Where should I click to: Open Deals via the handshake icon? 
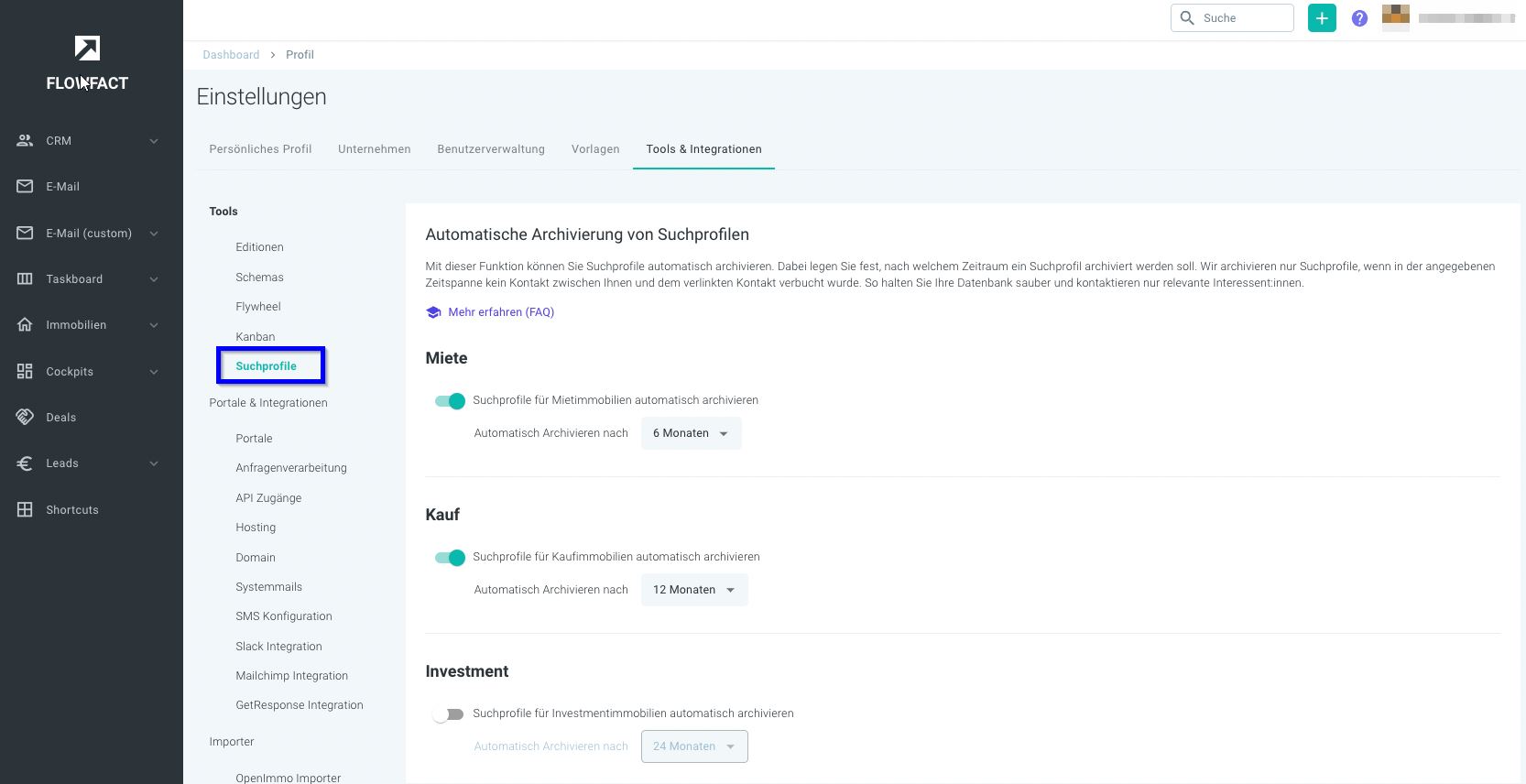click(x=25, y=418)
